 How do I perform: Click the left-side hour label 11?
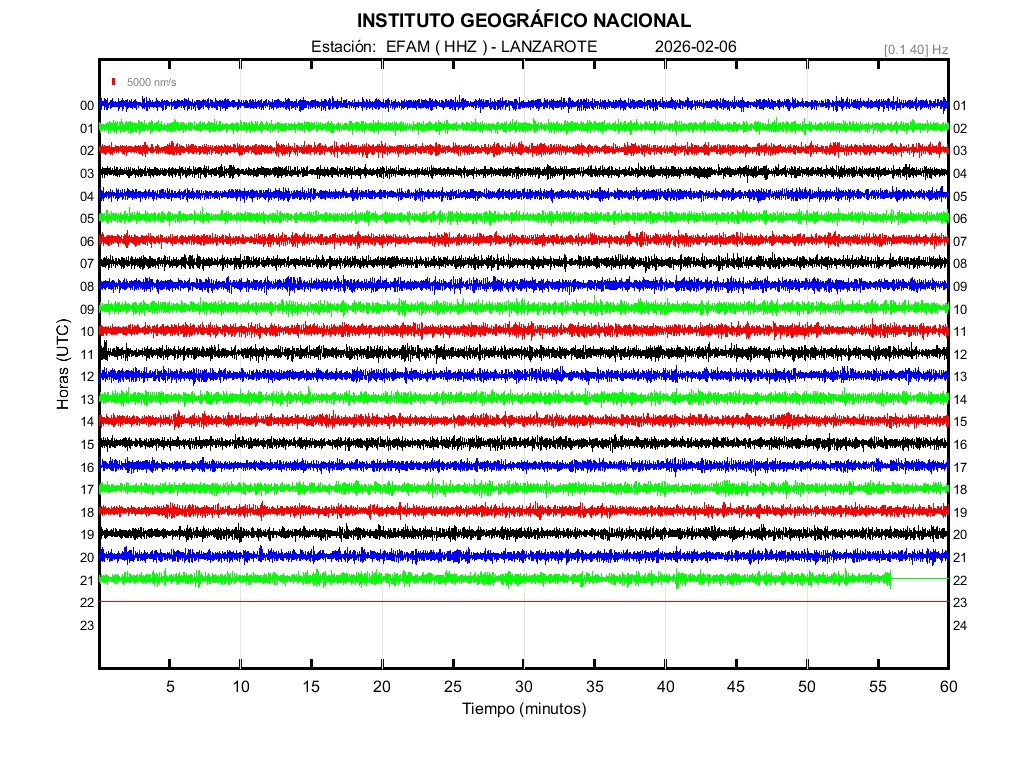pyautogui.click(x=87, y=354)
